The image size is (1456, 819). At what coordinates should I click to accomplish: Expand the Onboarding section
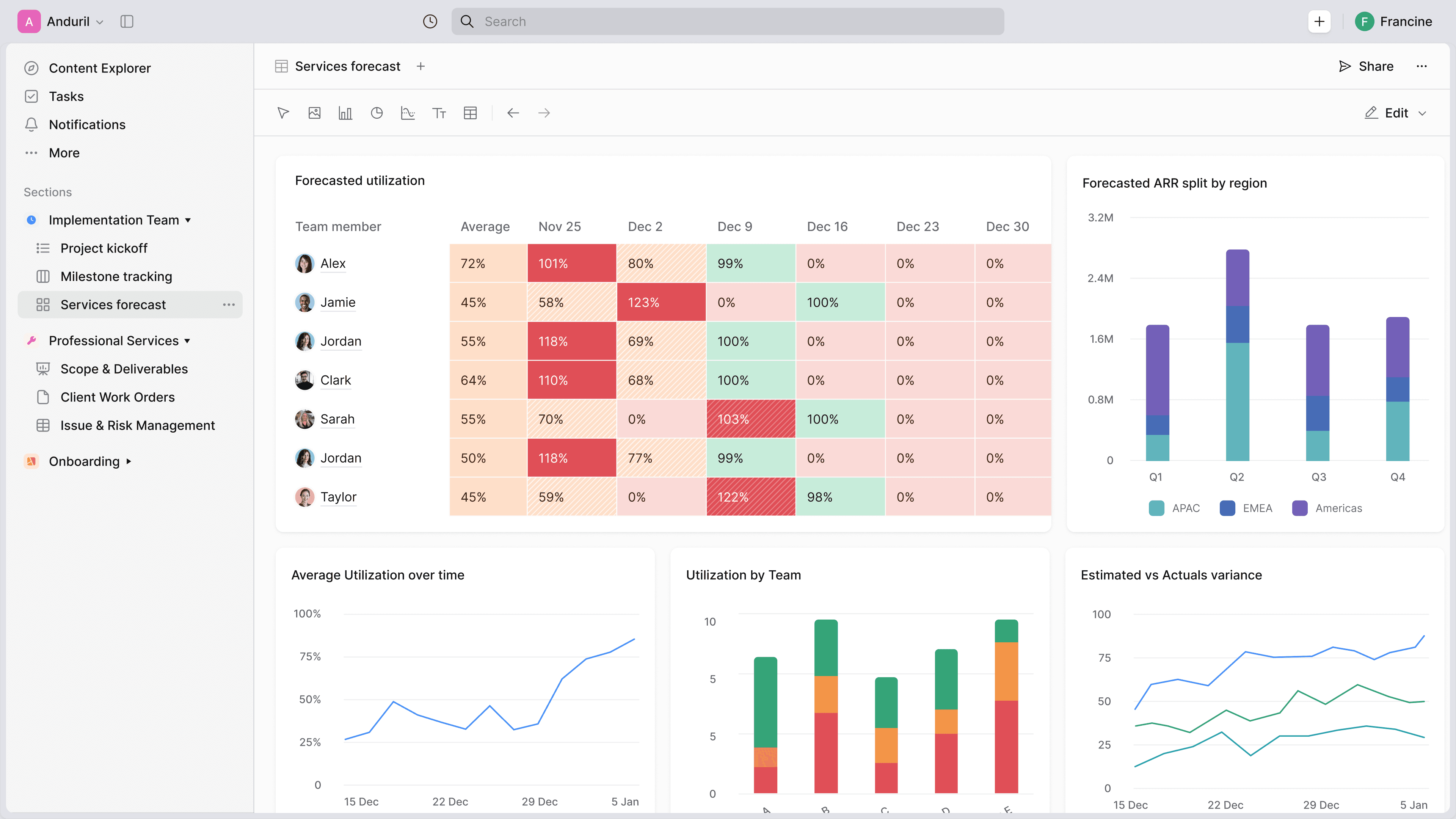[x=129, y=461]
